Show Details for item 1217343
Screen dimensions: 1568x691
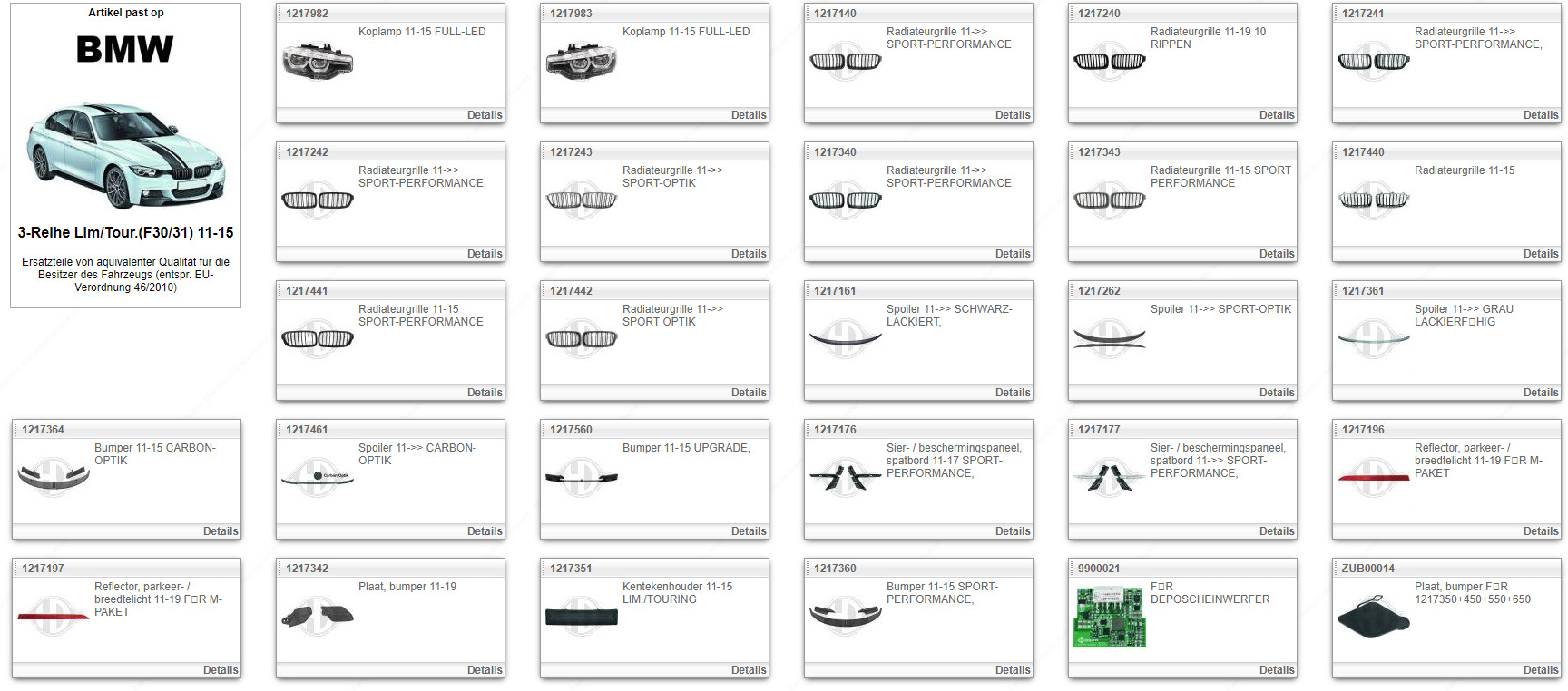click(1277, 254)
